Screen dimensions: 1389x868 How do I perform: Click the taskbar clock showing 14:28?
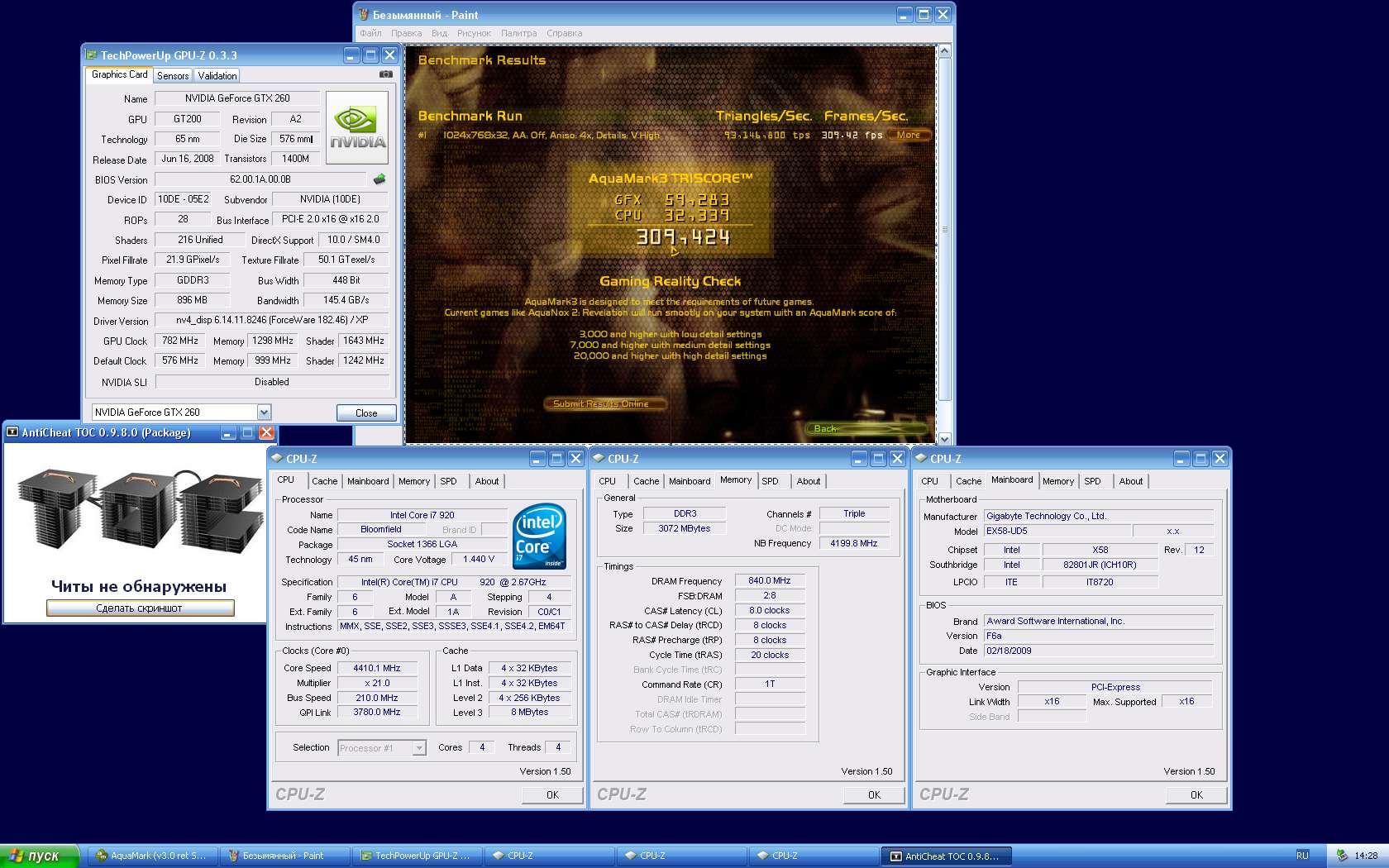[x=1366, y=856]
